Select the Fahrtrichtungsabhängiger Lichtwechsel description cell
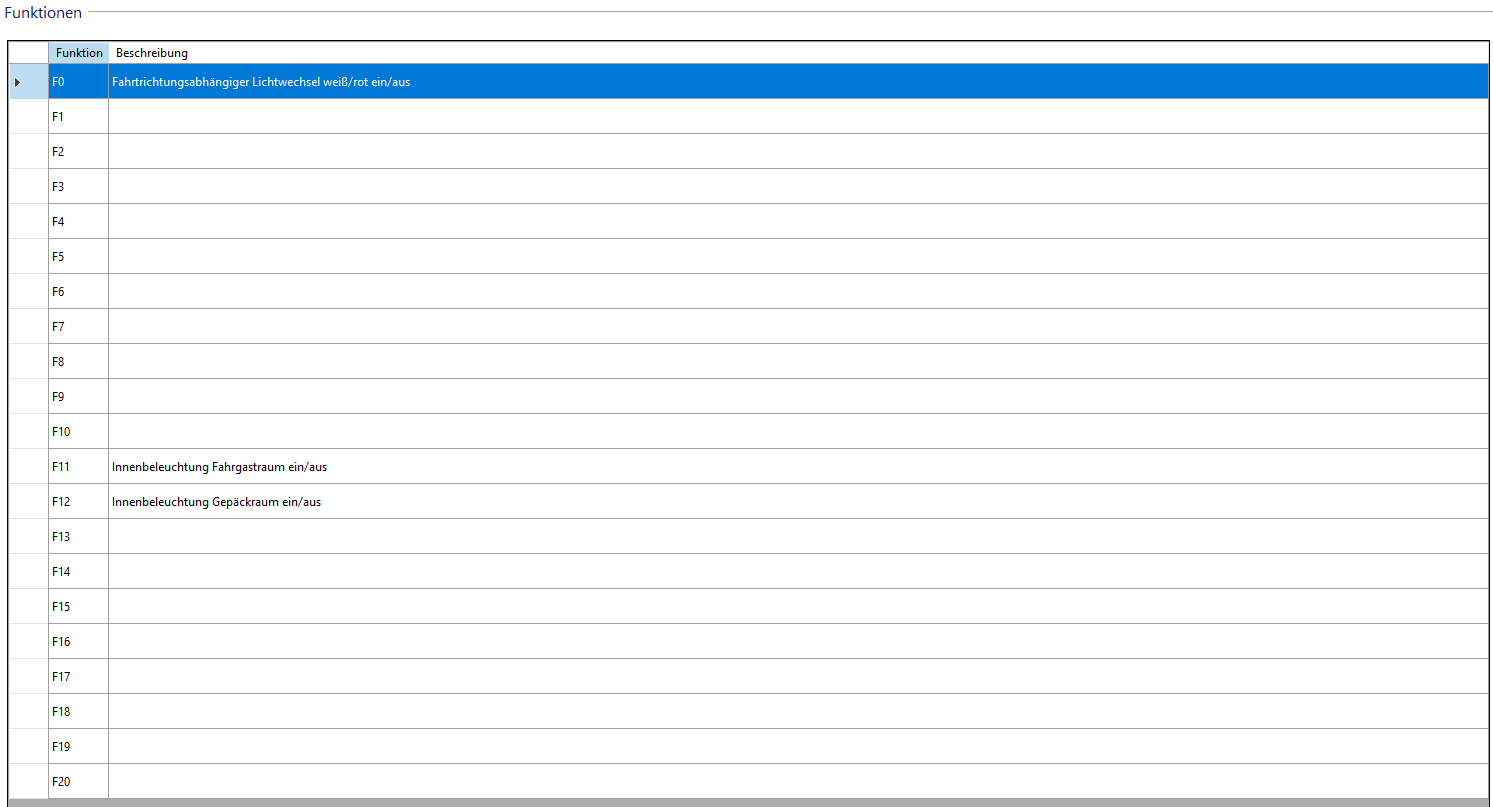Screen dimensions: 1493x807 click(262, 82)
